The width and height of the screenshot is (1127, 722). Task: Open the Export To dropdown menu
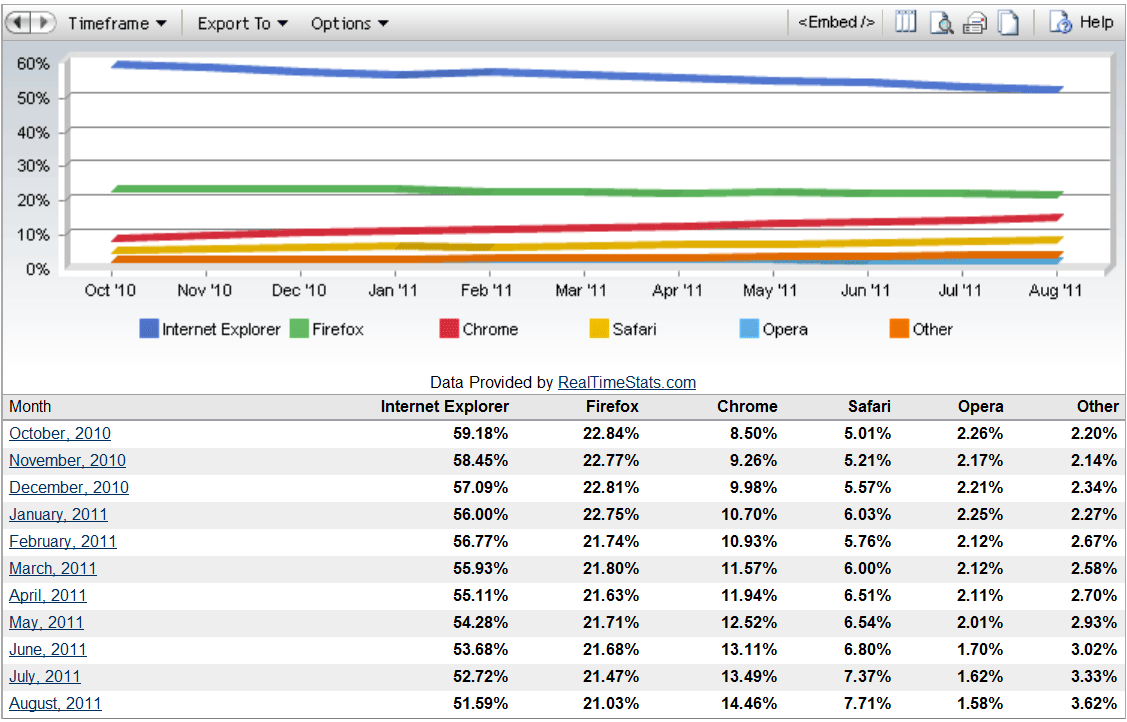click(242, 23)
